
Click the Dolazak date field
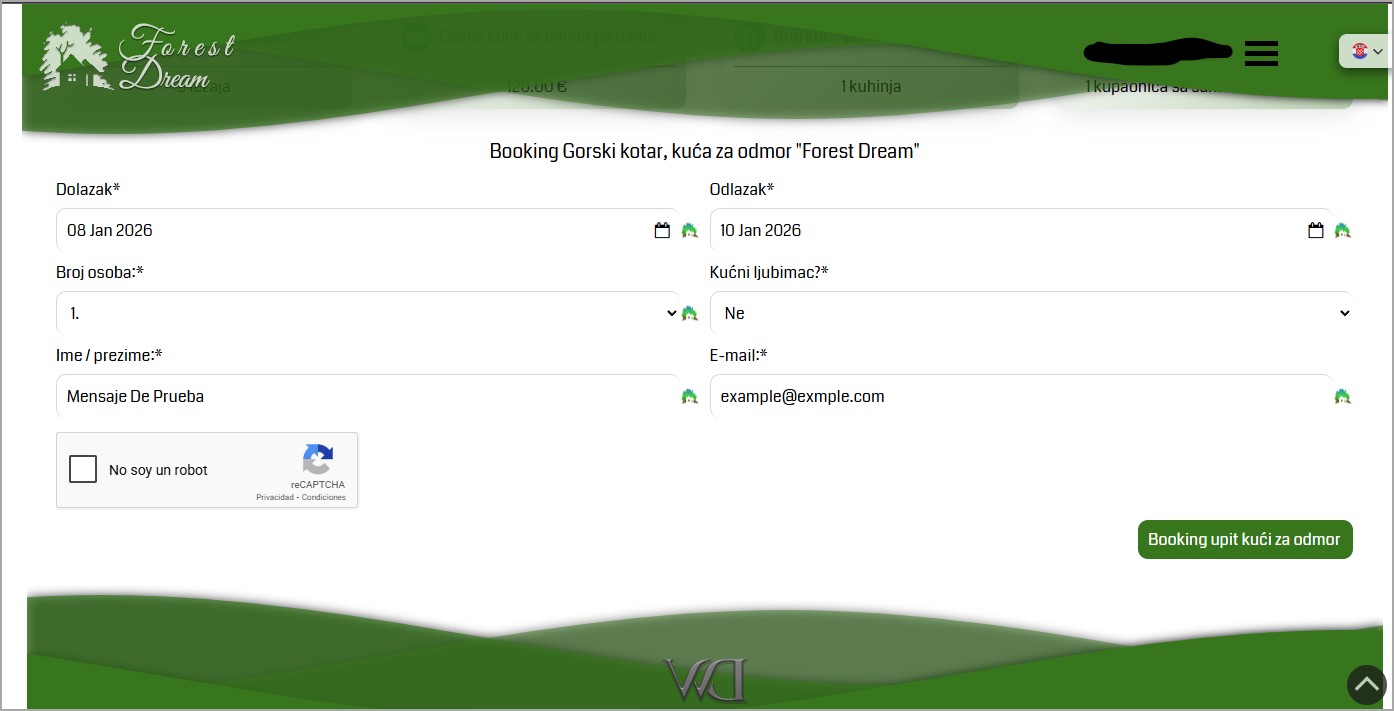pyautogui.click(x=350, y=231)
